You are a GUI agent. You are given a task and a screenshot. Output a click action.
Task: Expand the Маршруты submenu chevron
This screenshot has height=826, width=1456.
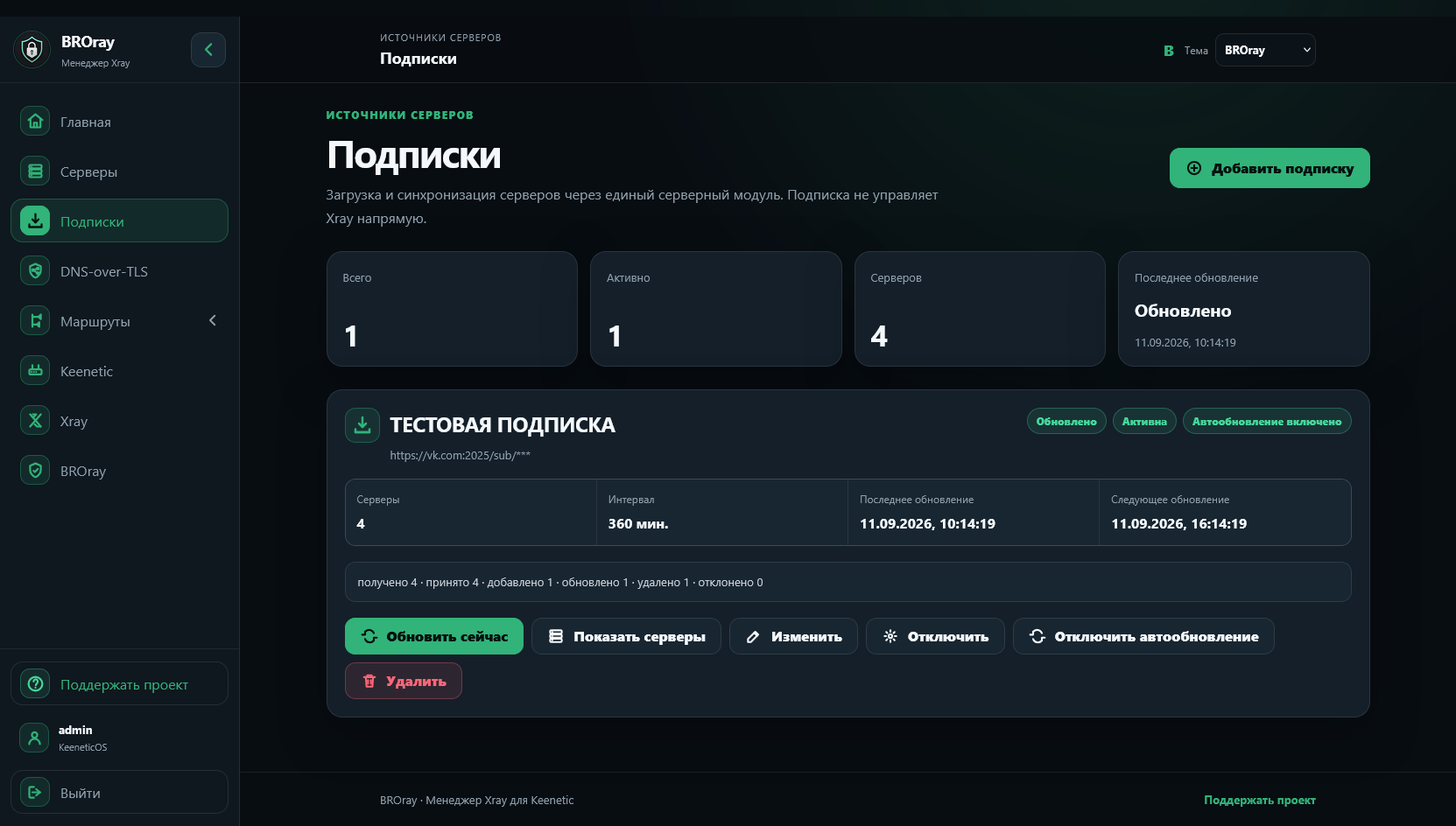tap(212, 321)
